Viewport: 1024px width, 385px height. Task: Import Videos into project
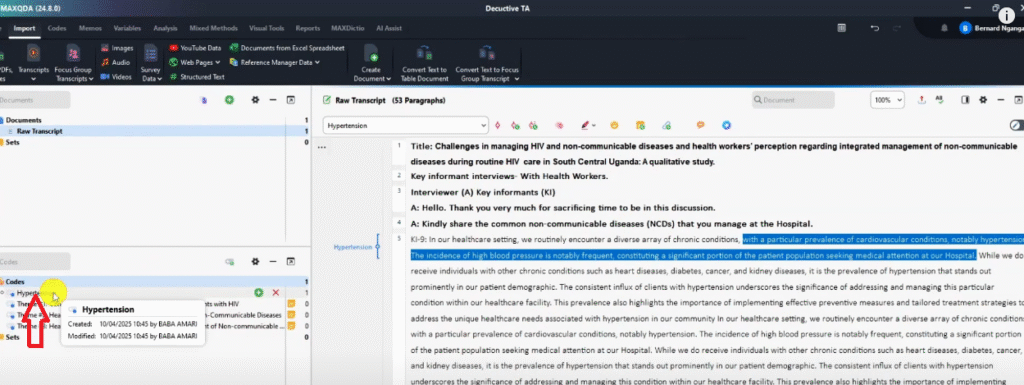(x=117, y=76)
